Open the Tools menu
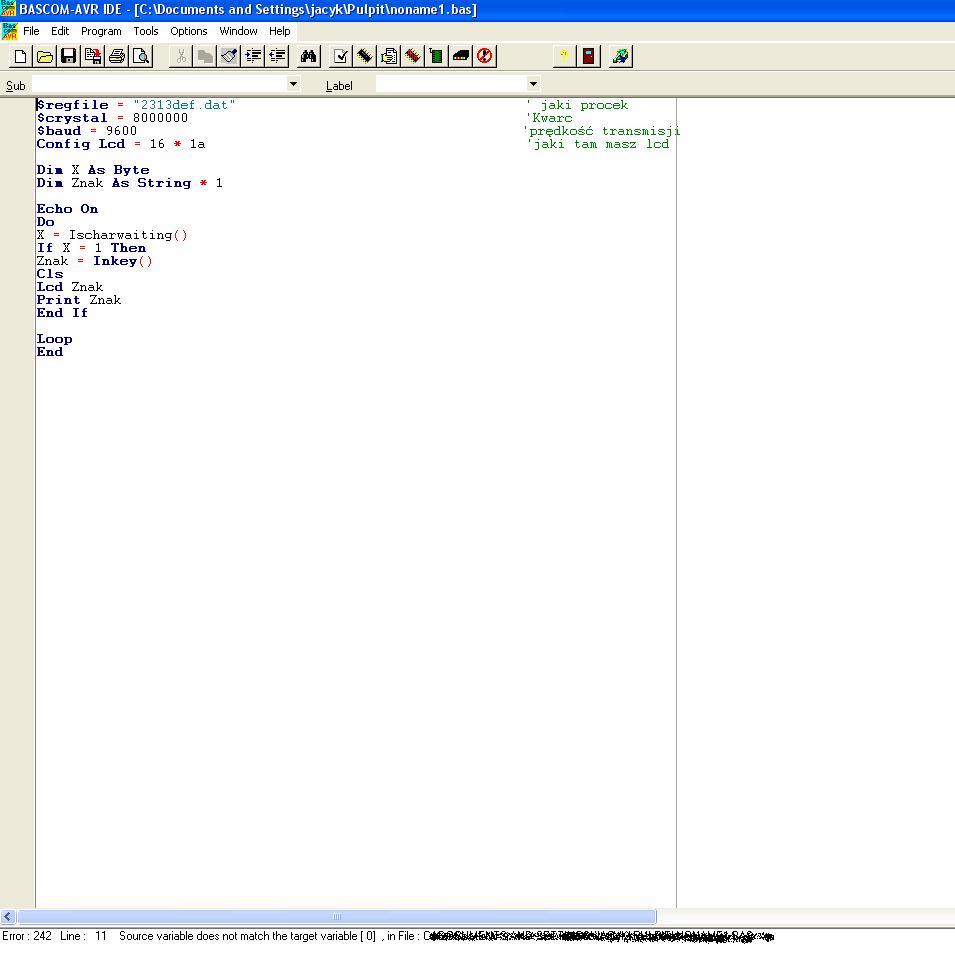Screen dimensions: 955x967 coord(146,31)
